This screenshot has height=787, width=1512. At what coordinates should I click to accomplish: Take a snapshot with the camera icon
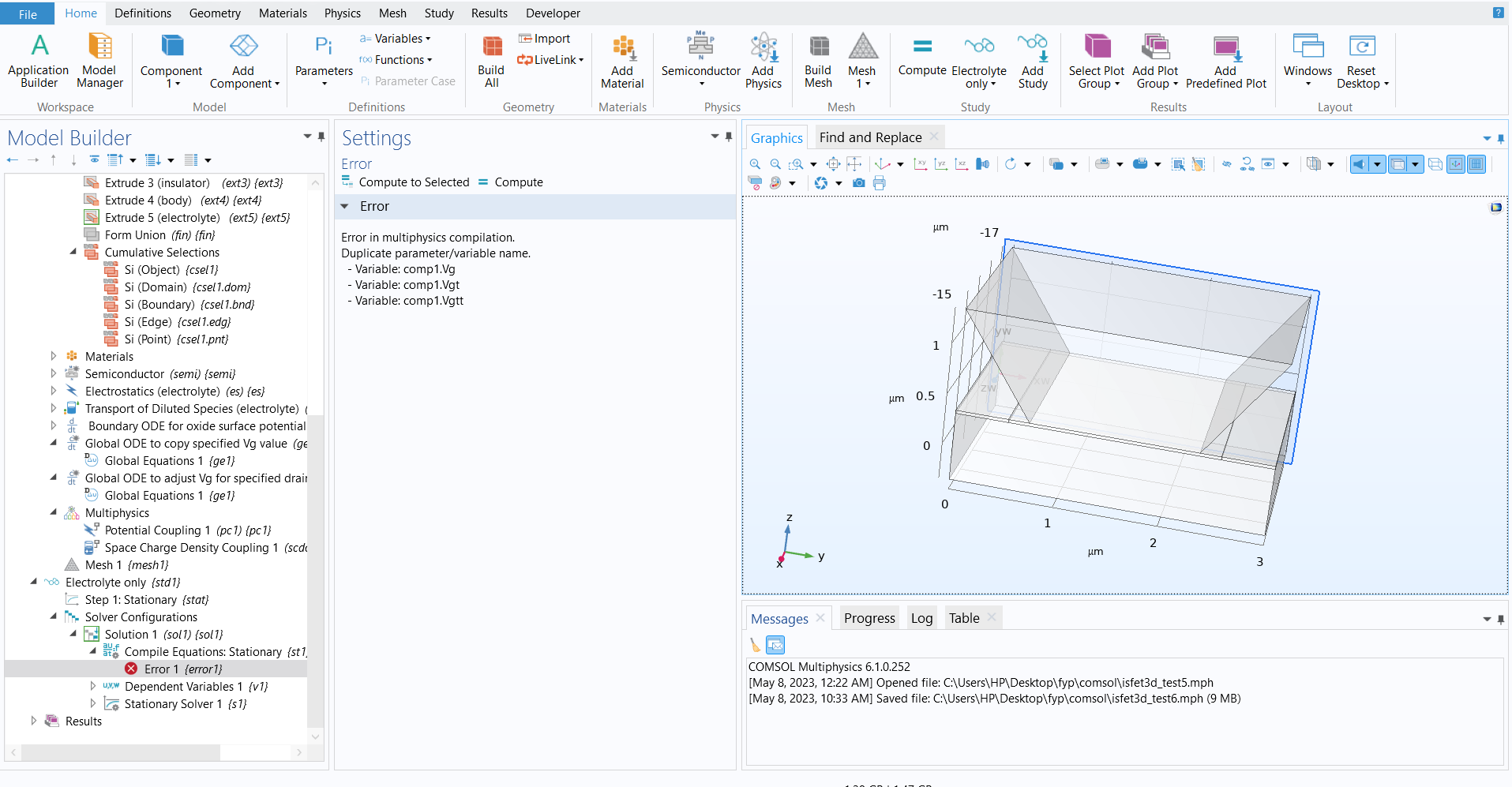(858, 183)
